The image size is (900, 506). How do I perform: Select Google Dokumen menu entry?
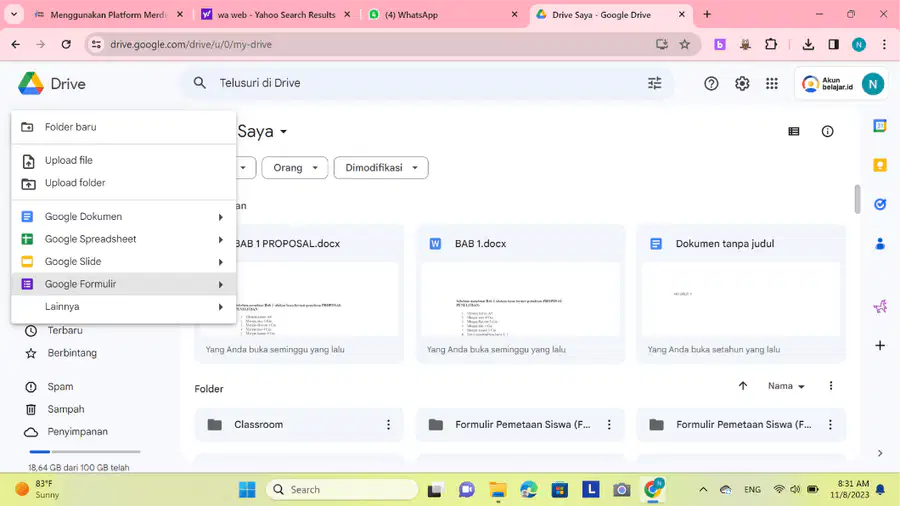coord(123,217)
